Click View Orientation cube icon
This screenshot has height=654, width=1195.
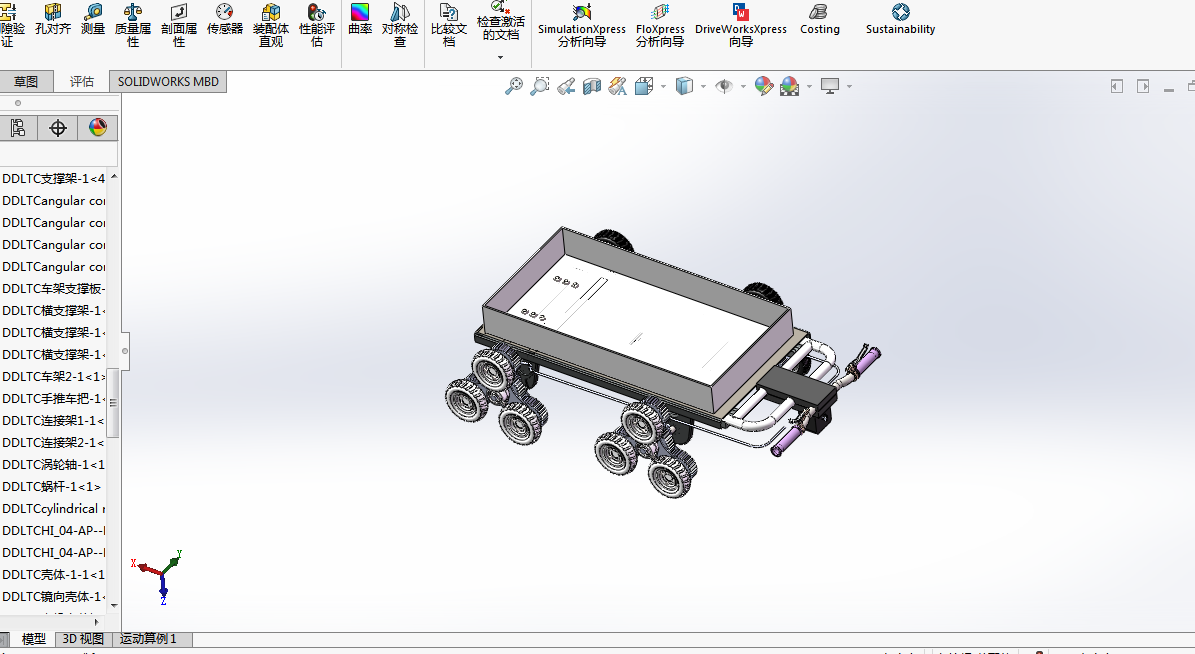pyautogui.click(x=644, y=86)
